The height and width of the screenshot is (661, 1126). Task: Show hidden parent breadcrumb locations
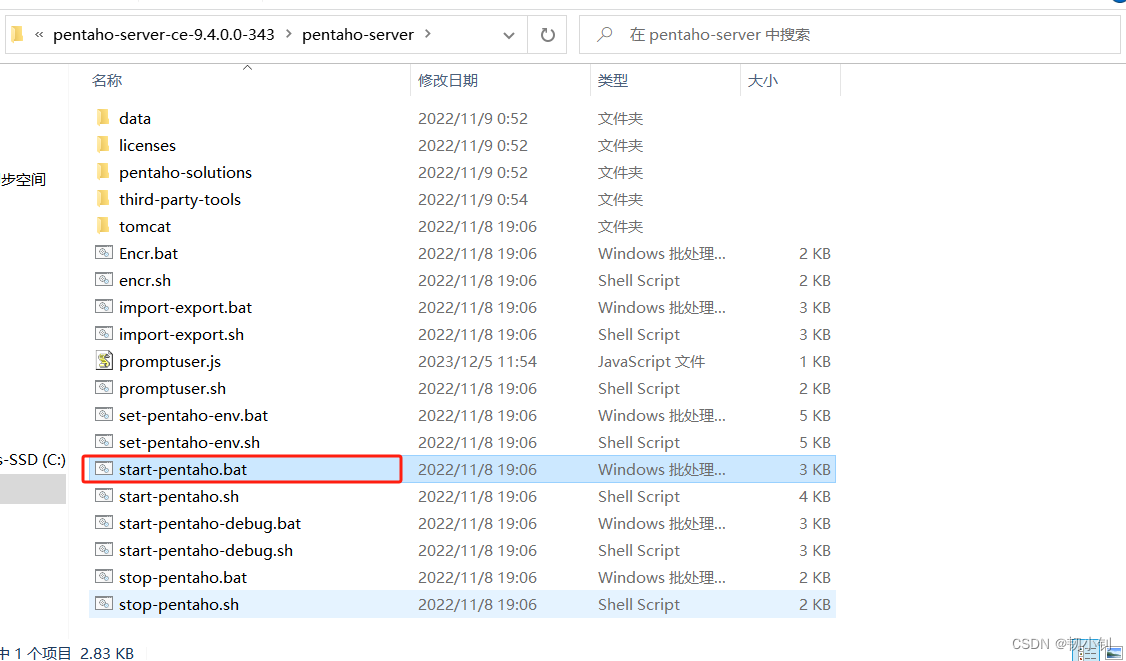[39, 34]
